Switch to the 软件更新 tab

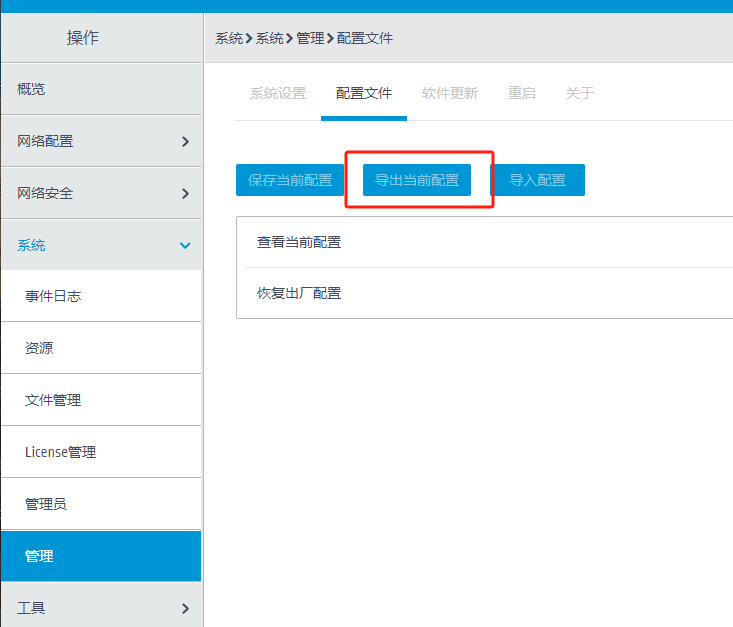450,94
